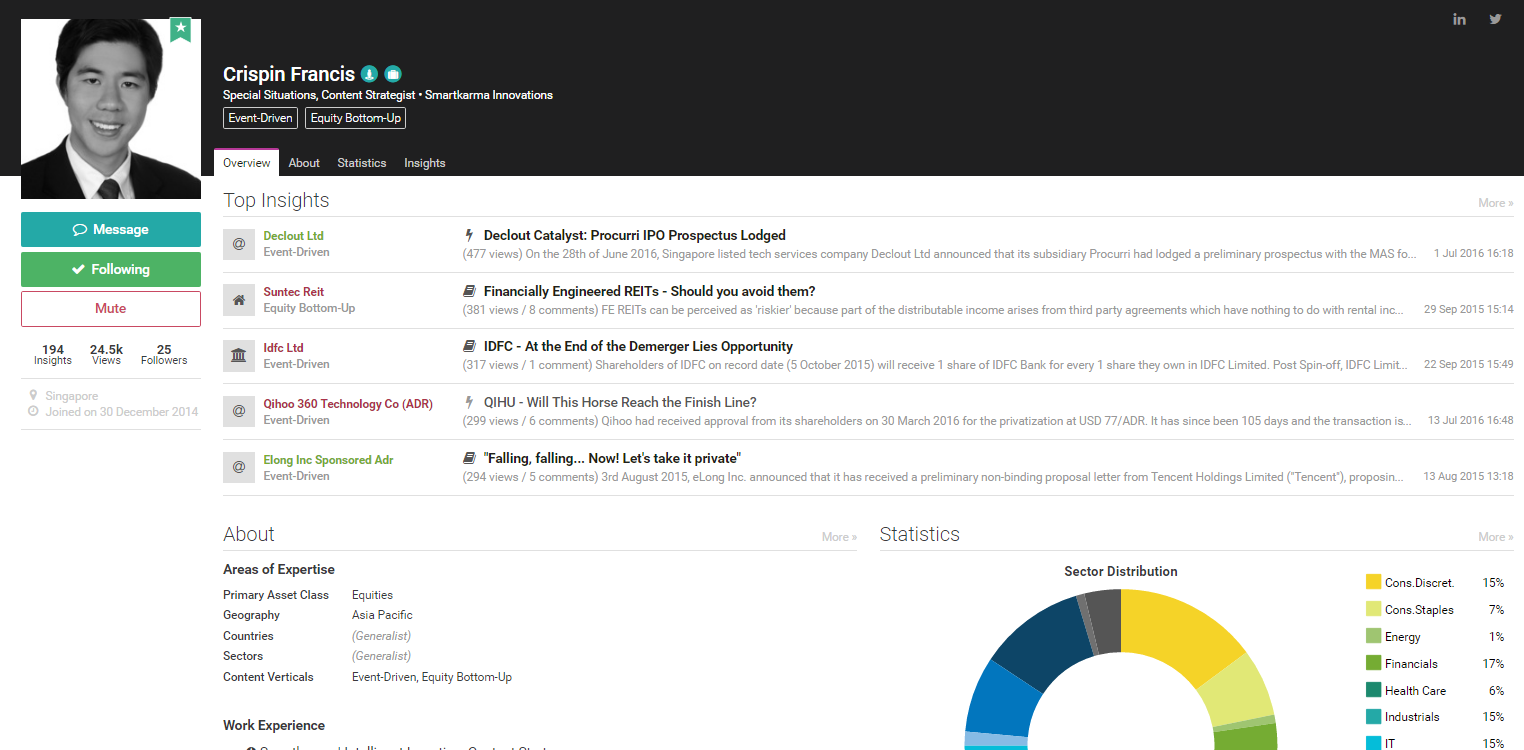Click the date "29 Sep 2015 15:14"
This screenshot has height=750, width=1524.
[1469, 310]
